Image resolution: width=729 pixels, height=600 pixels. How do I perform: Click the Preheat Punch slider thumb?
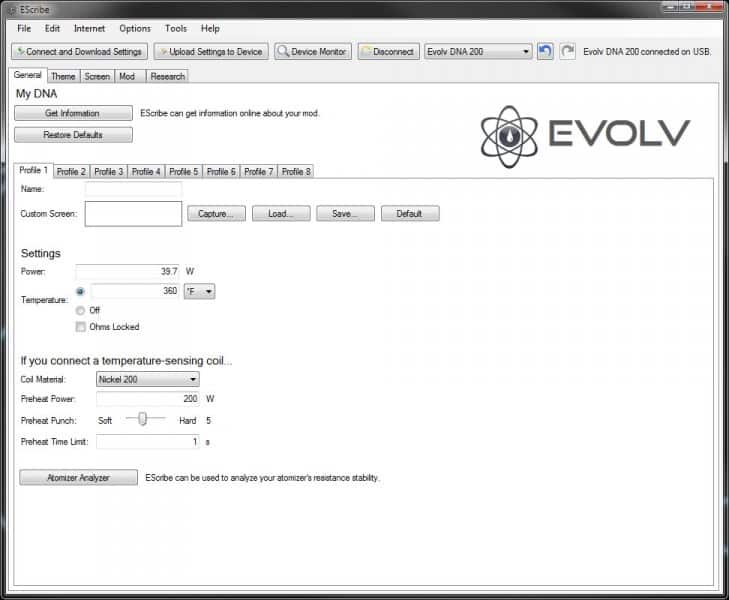click(143, 419)
